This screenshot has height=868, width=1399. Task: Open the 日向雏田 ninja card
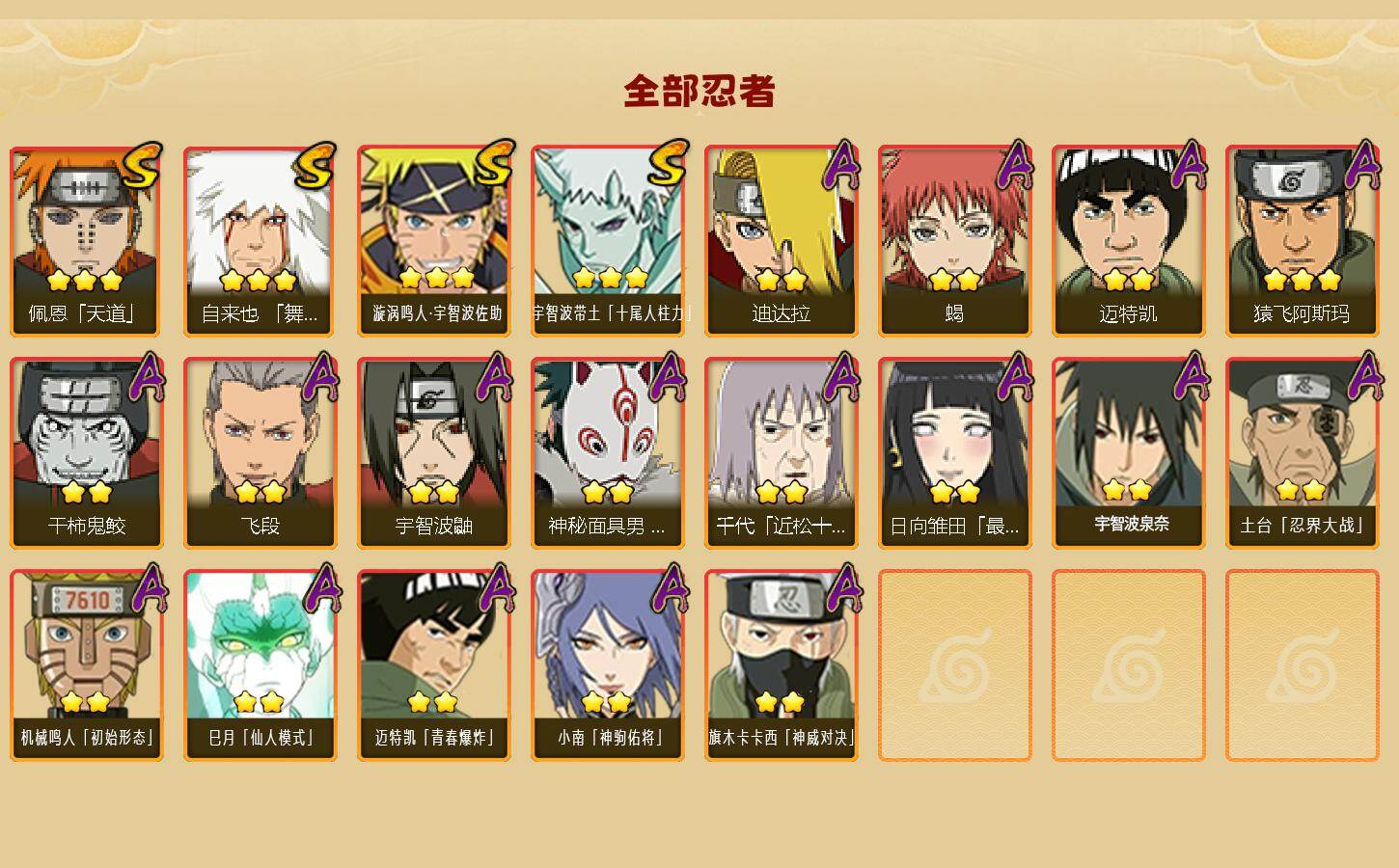click(954, 453)
